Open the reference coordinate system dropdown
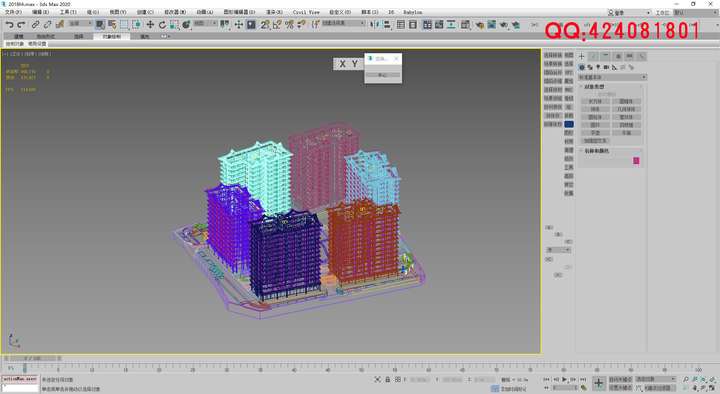This screenshot has width=720, height=394. point(205,23)
